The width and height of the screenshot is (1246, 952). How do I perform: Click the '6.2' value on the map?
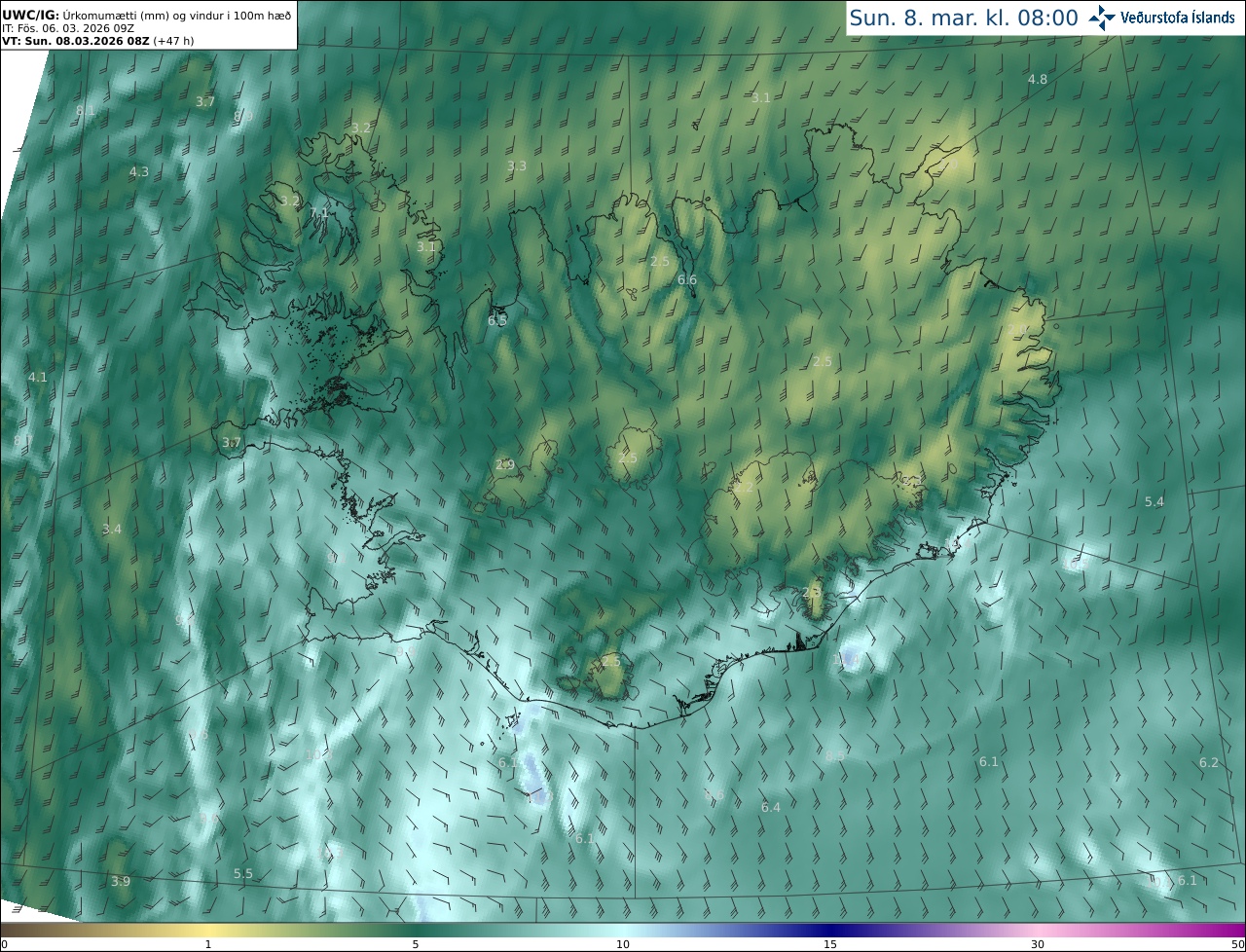(x=1208, y=762)
